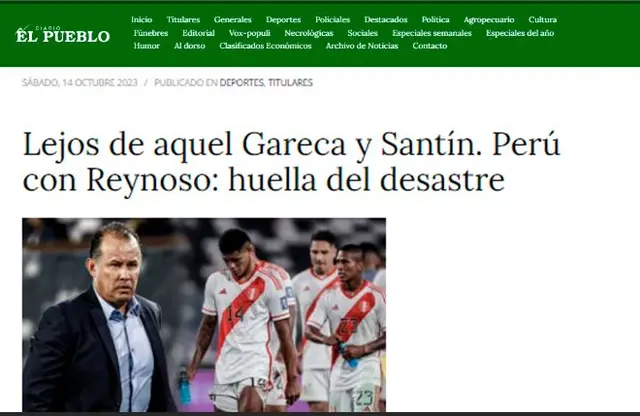Screen dimensions: 640x416
Task: Open the Cultura menu item
Action: click(x=542, y=20)
